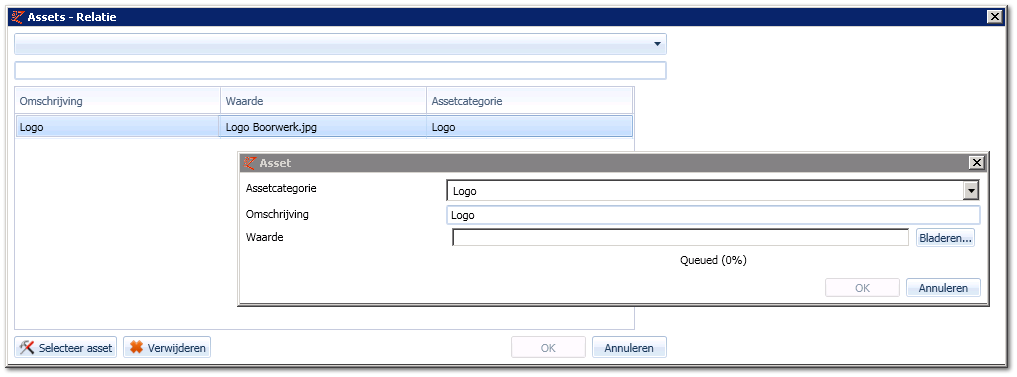Click the app logo icon in Asset dialog title bar
This screenshot has width=1017, height=377.
pyautogui.click(x=250, y=163)
